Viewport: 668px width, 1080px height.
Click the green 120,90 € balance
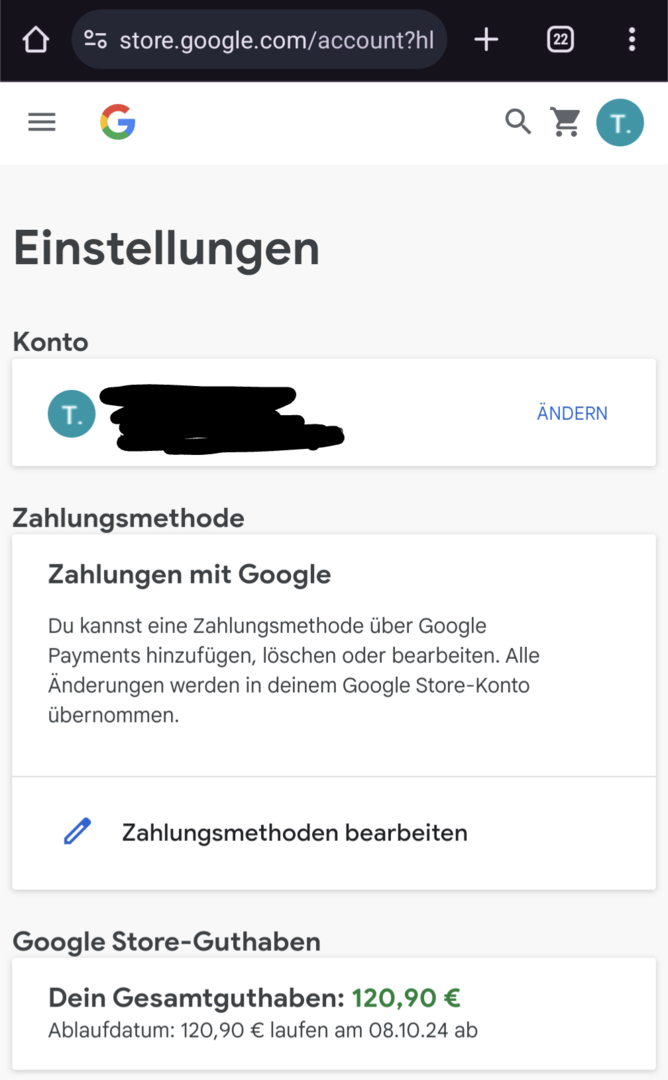pos(406,998)
